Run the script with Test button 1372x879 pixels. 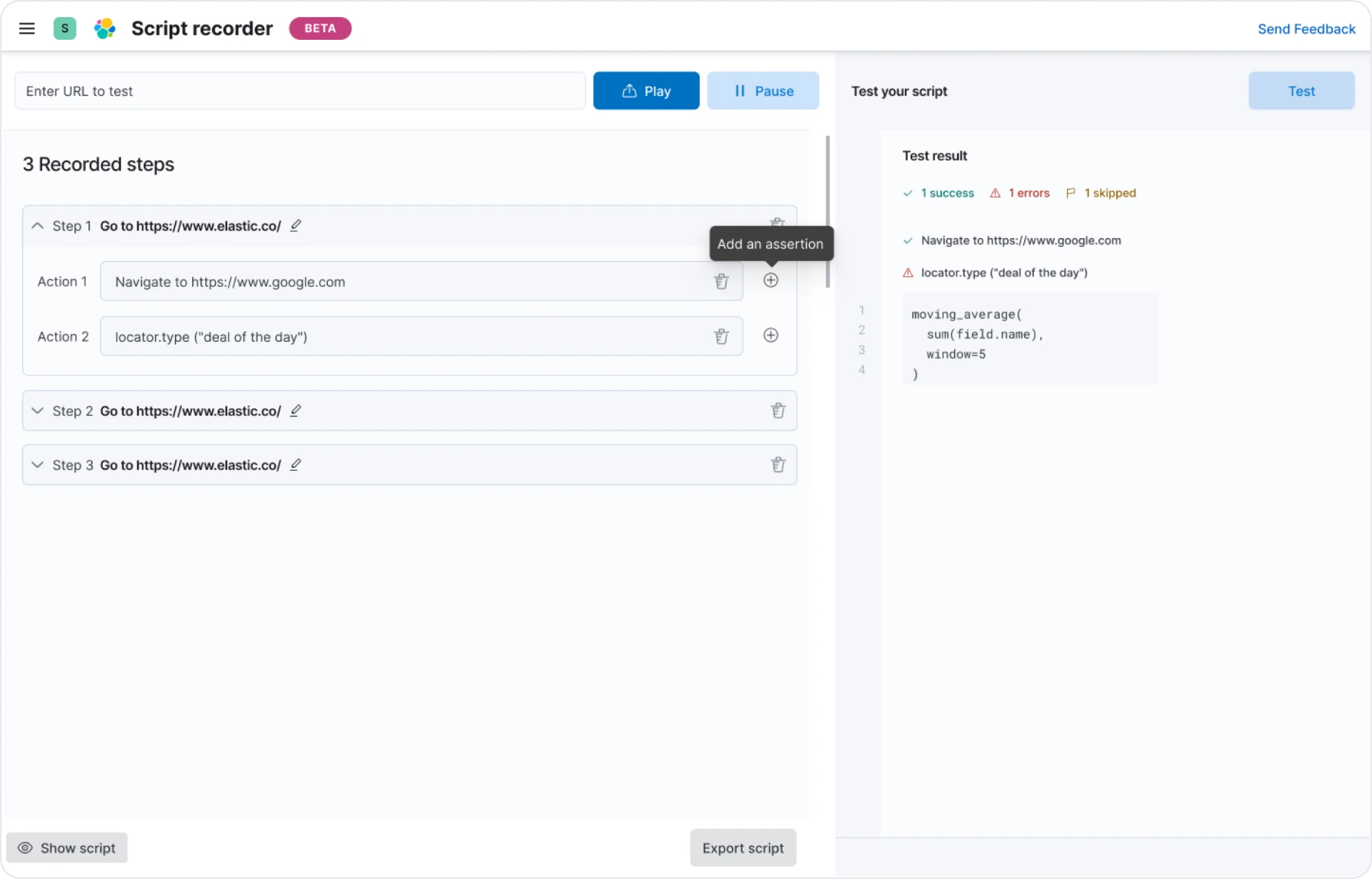click(x=1301, y=91)
